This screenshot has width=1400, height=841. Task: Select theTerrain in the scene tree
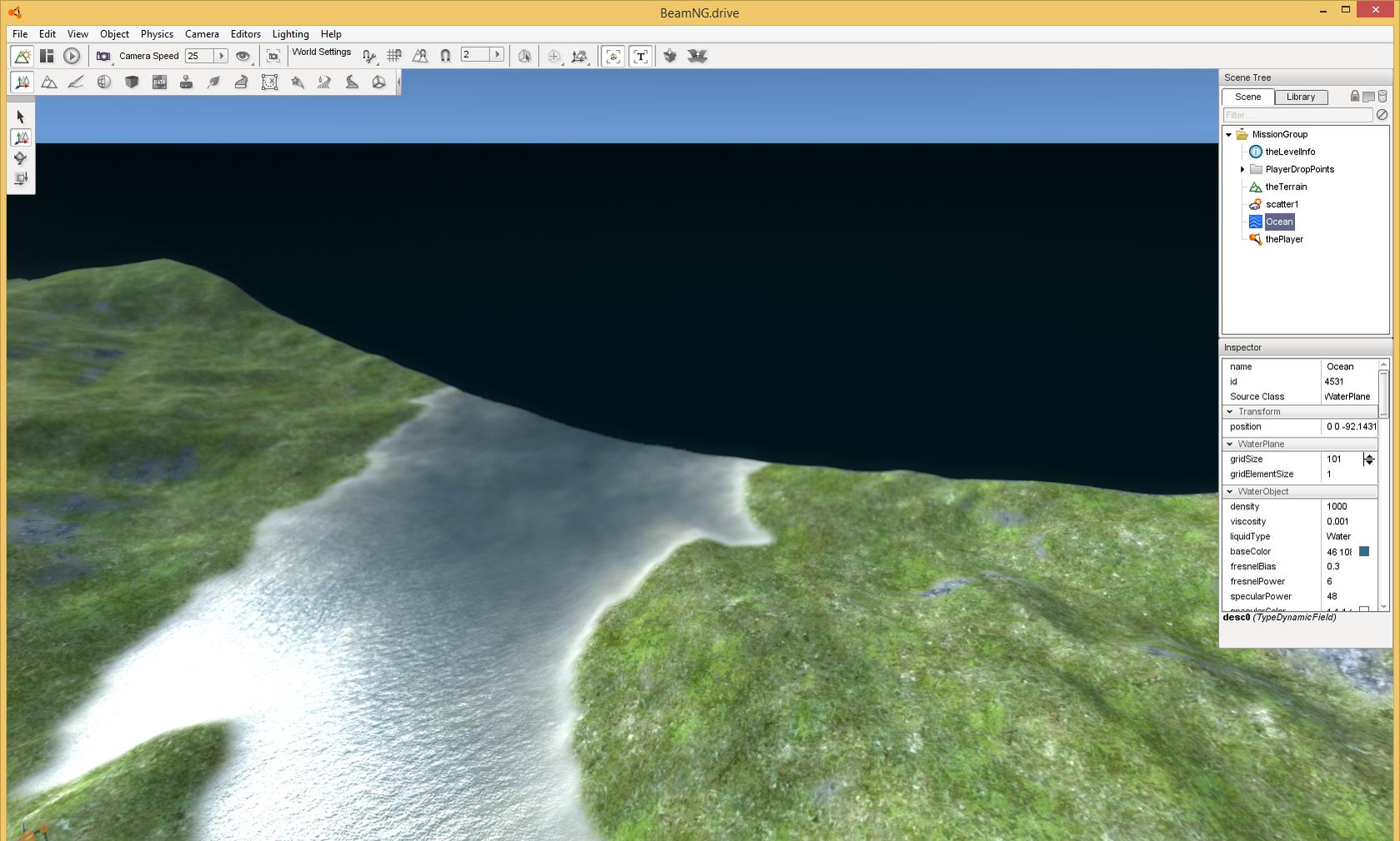pyautogui.click(x=1286, y=187)
